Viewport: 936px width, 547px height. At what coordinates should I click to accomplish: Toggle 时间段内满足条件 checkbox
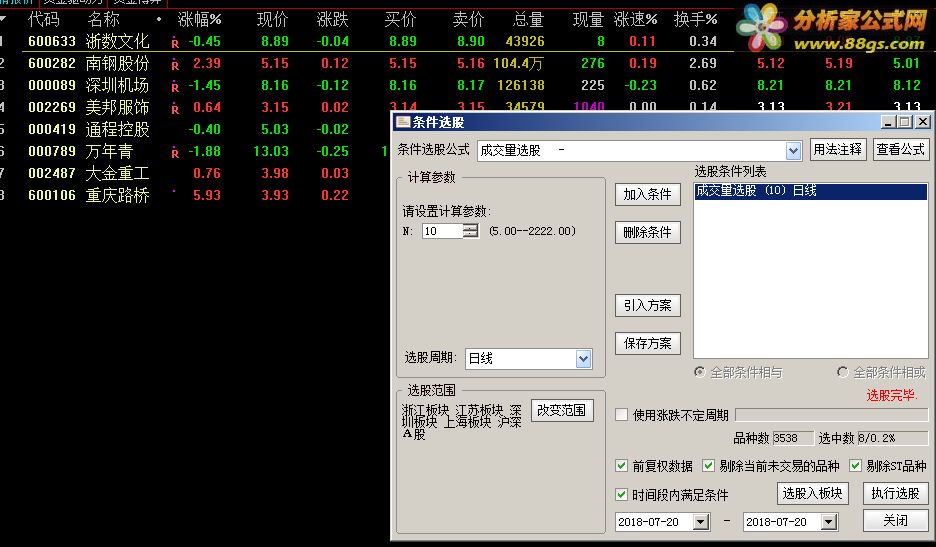pos(621,494)
